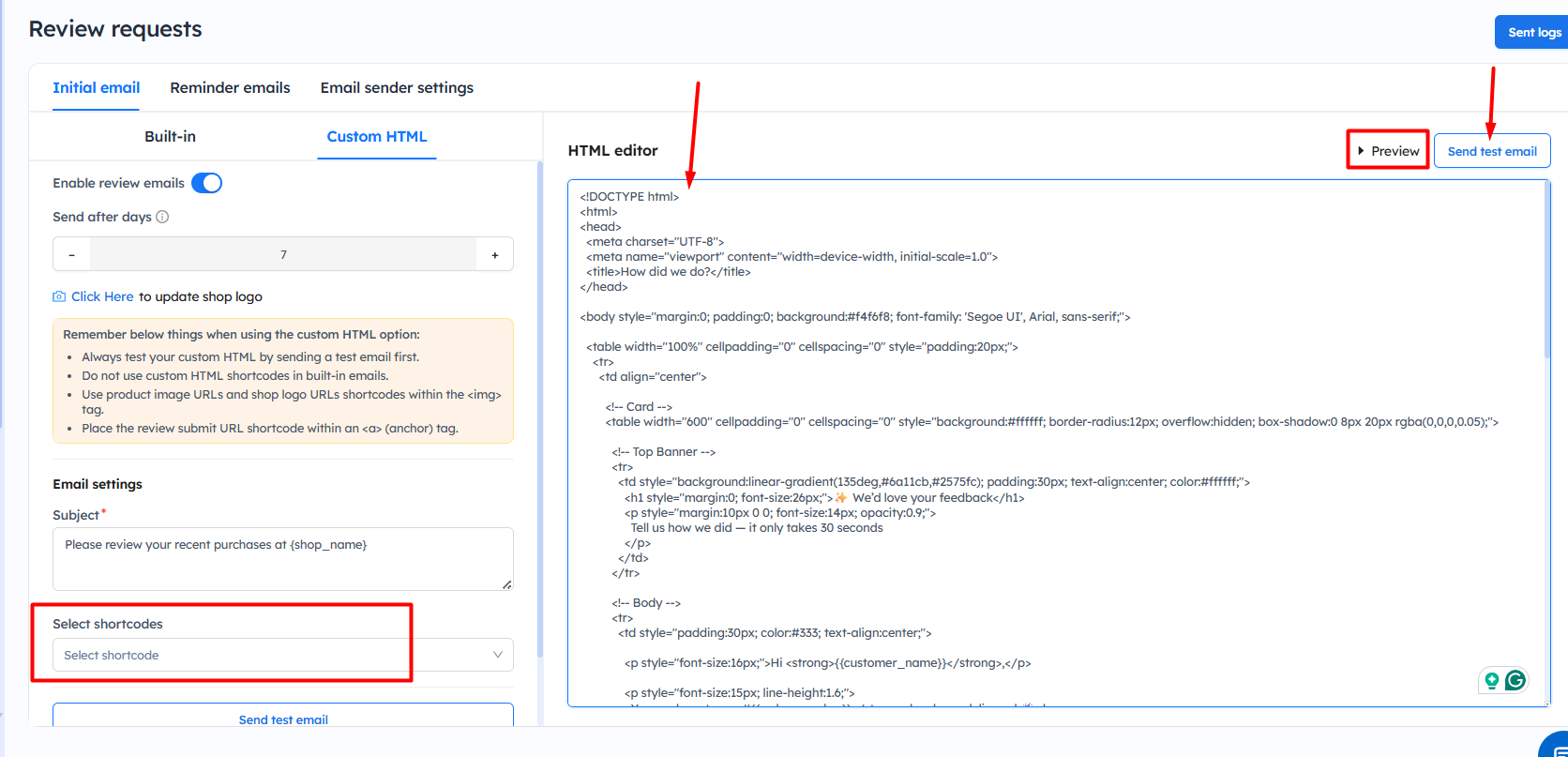This screenshot has width=1568, height=757.
Task: Click into the Subject text field
Action: (x=281, y=558)
